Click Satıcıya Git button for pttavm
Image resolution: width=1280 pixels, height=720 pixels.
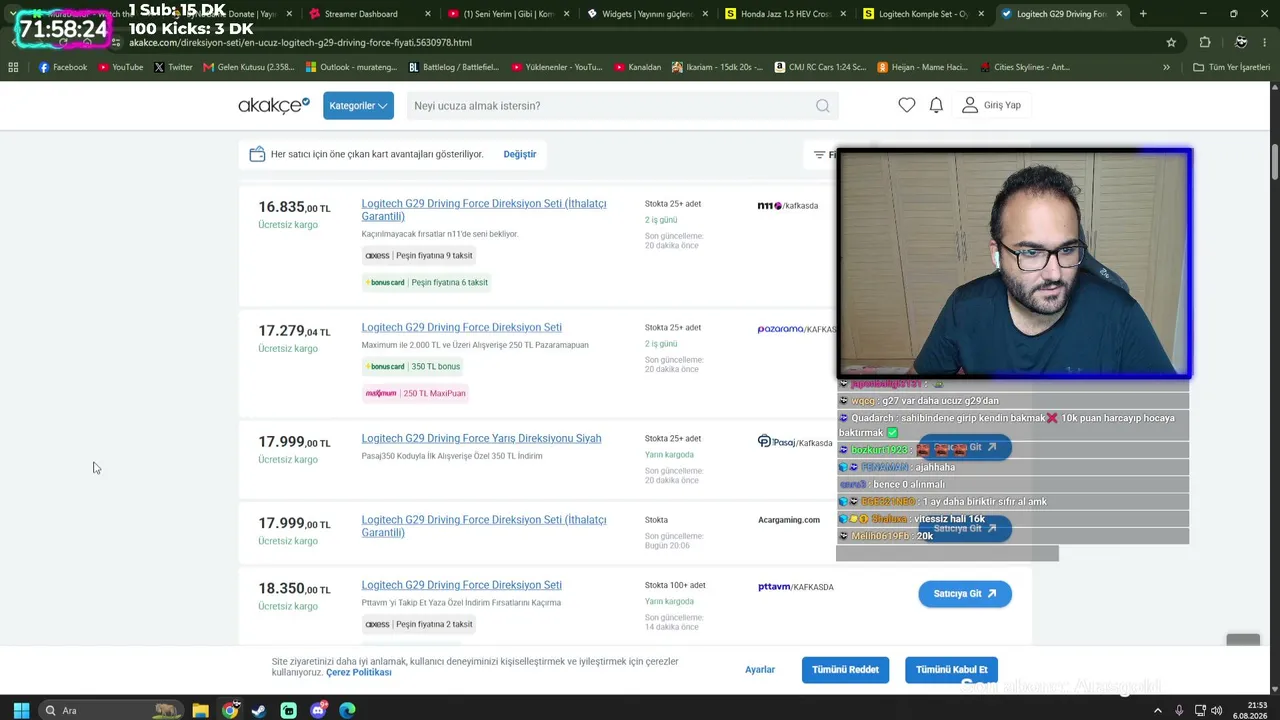coord(965,594)
